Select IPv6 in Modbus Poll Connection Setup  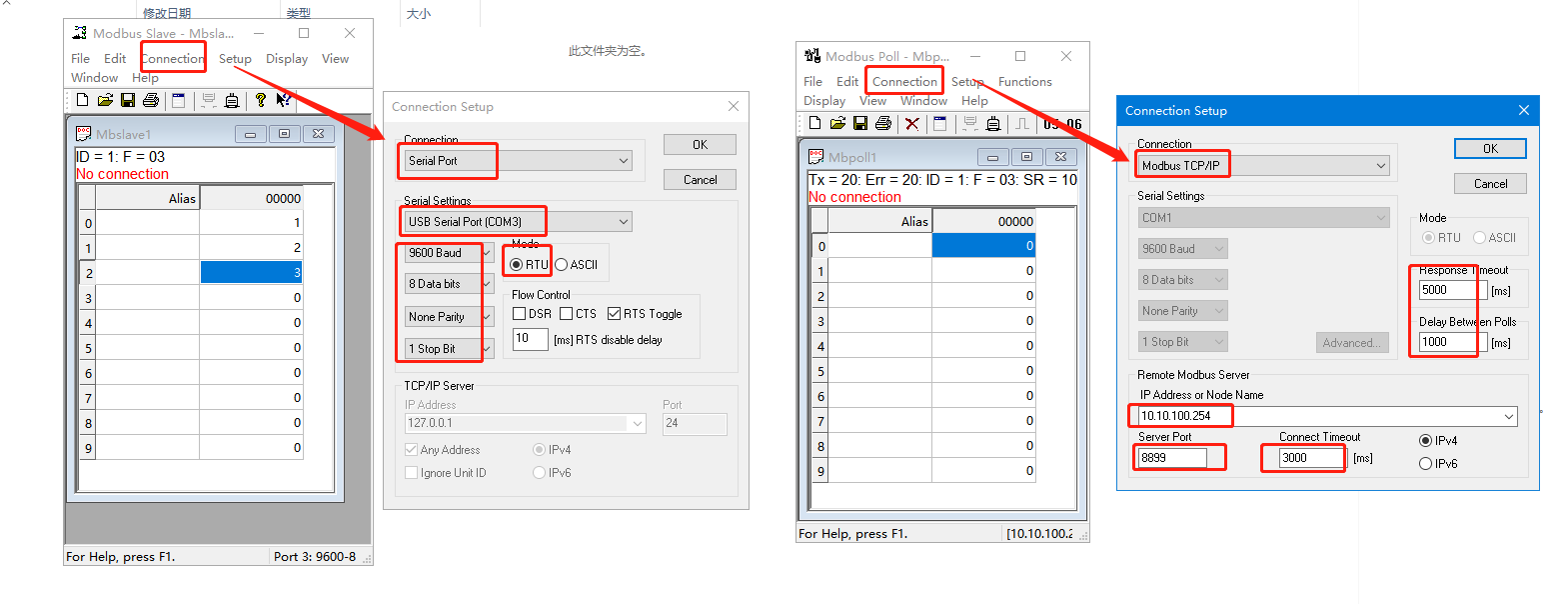[x=1426, y=464]
